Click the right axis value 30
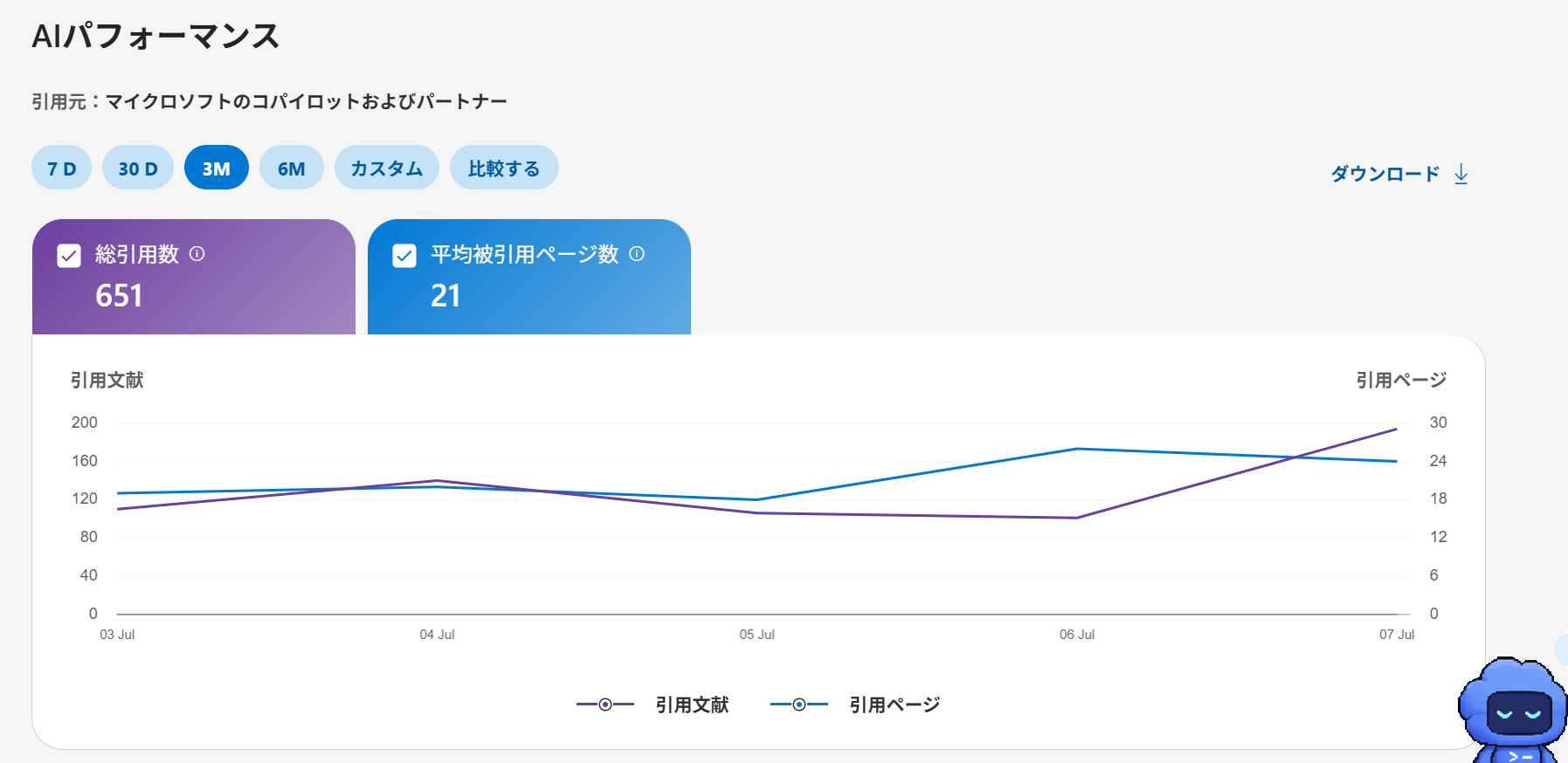1568x763 pixels. tap(1438, 423)
